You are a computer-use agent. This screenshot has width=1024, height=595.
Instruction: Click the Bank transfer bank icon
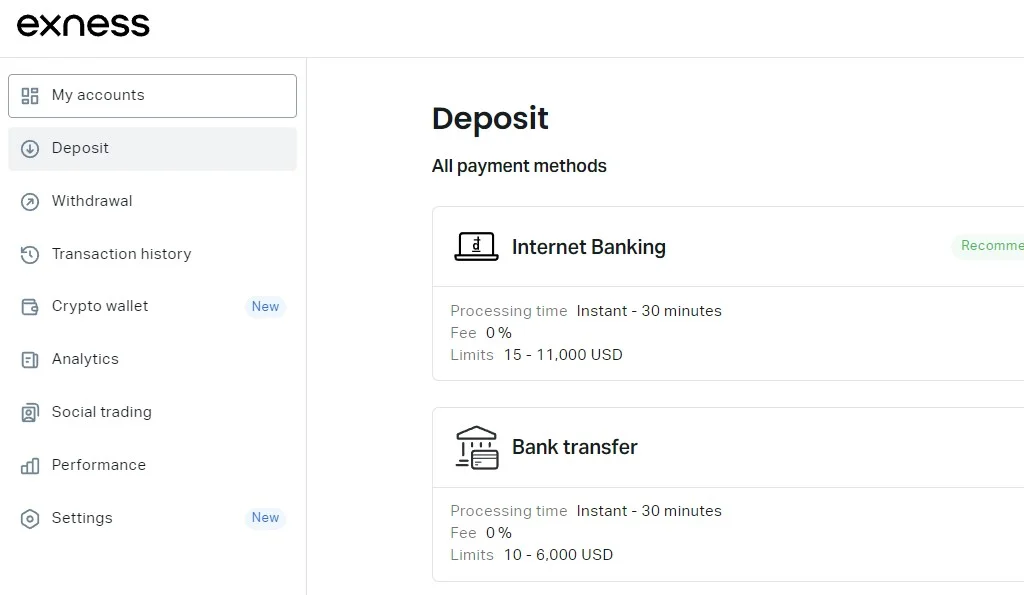[476, 447]
